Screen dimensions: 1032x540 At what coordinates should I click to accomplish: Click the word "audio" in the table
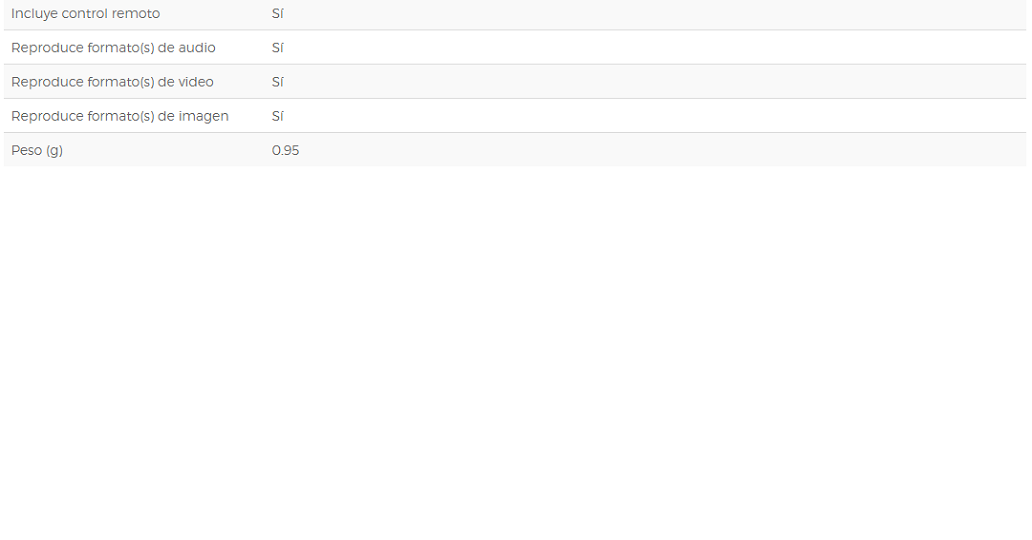click(x=197, y=47)
